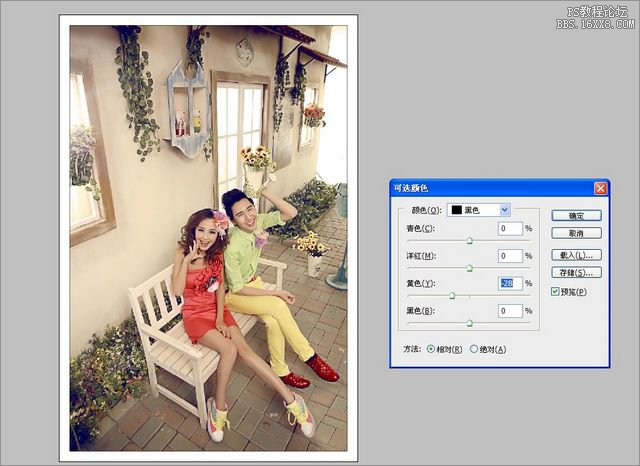The height and width of the screenshot is (466, 640).
Task: Click the 黄色(Y) yellow slider handle
Action: (452, 296)
